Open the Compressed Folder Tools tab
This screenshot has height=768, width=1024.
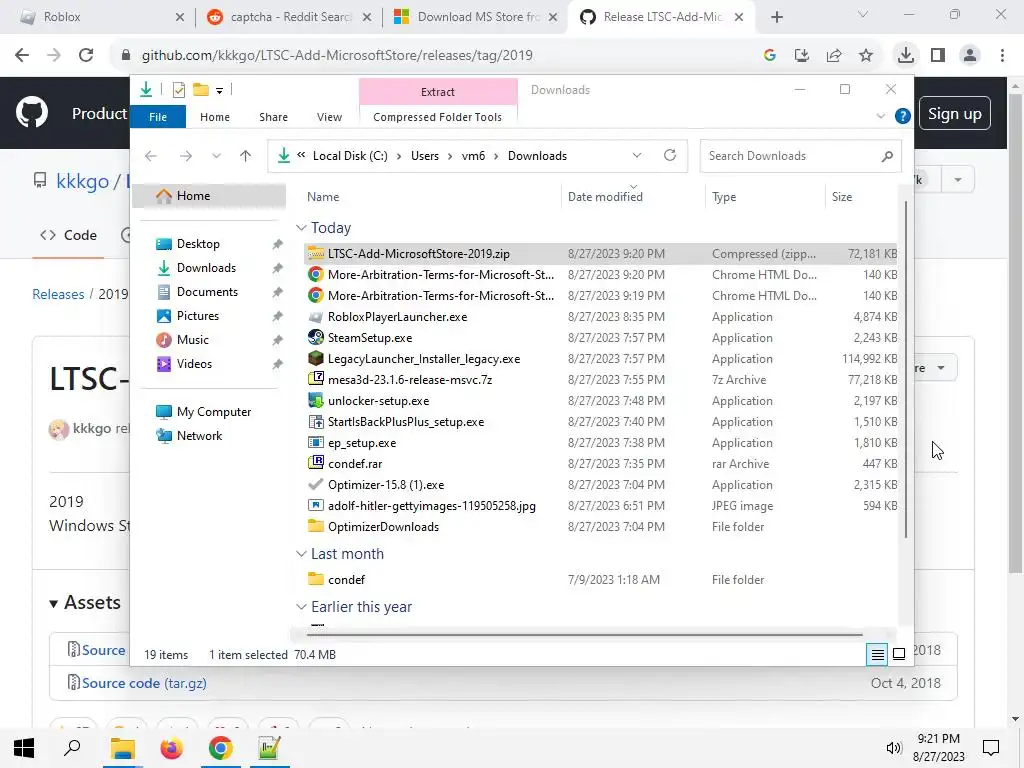[438, 117]
